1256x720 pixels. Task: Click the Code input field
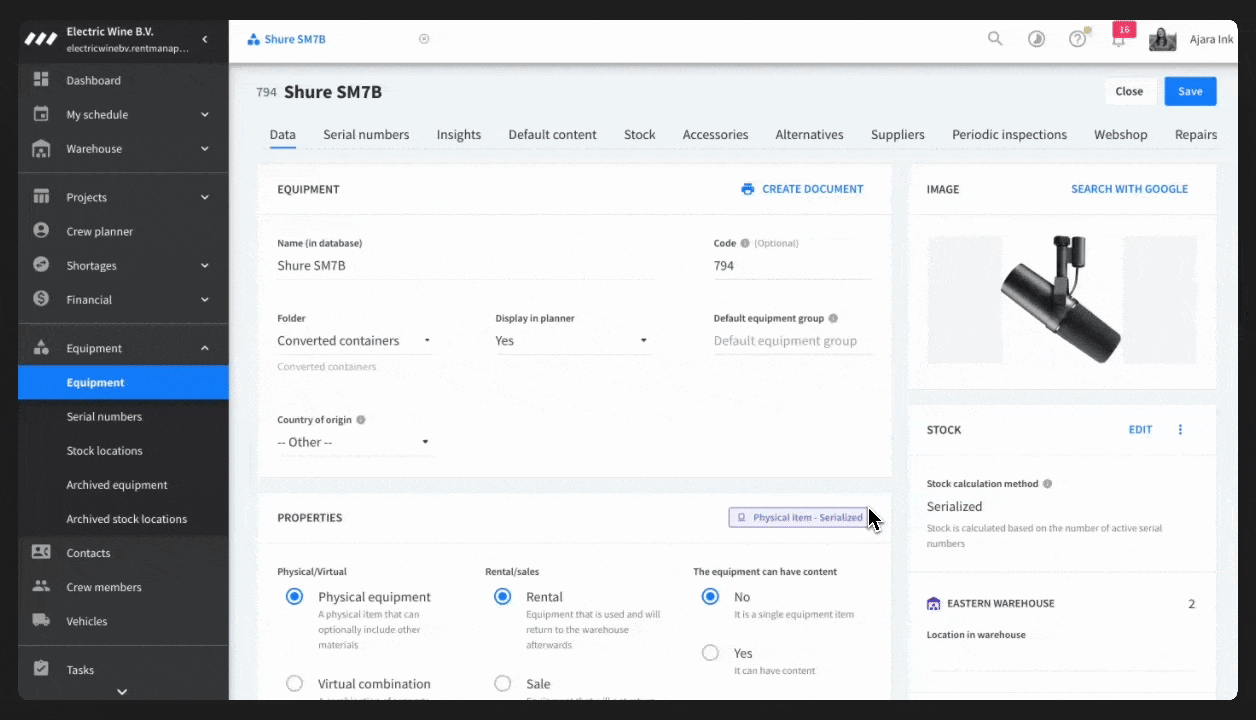pos(792,266)
